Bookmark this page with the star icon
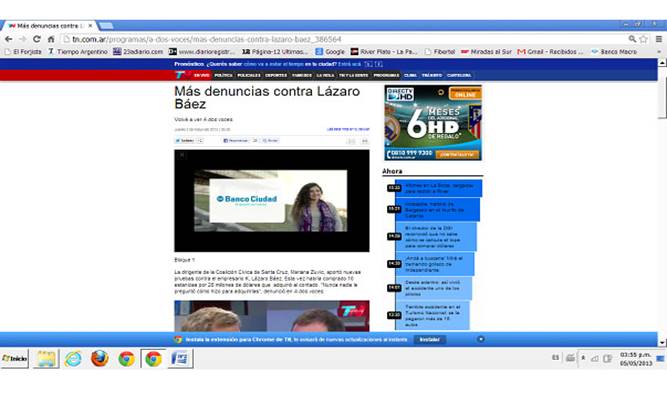 (x=643, y=38)
